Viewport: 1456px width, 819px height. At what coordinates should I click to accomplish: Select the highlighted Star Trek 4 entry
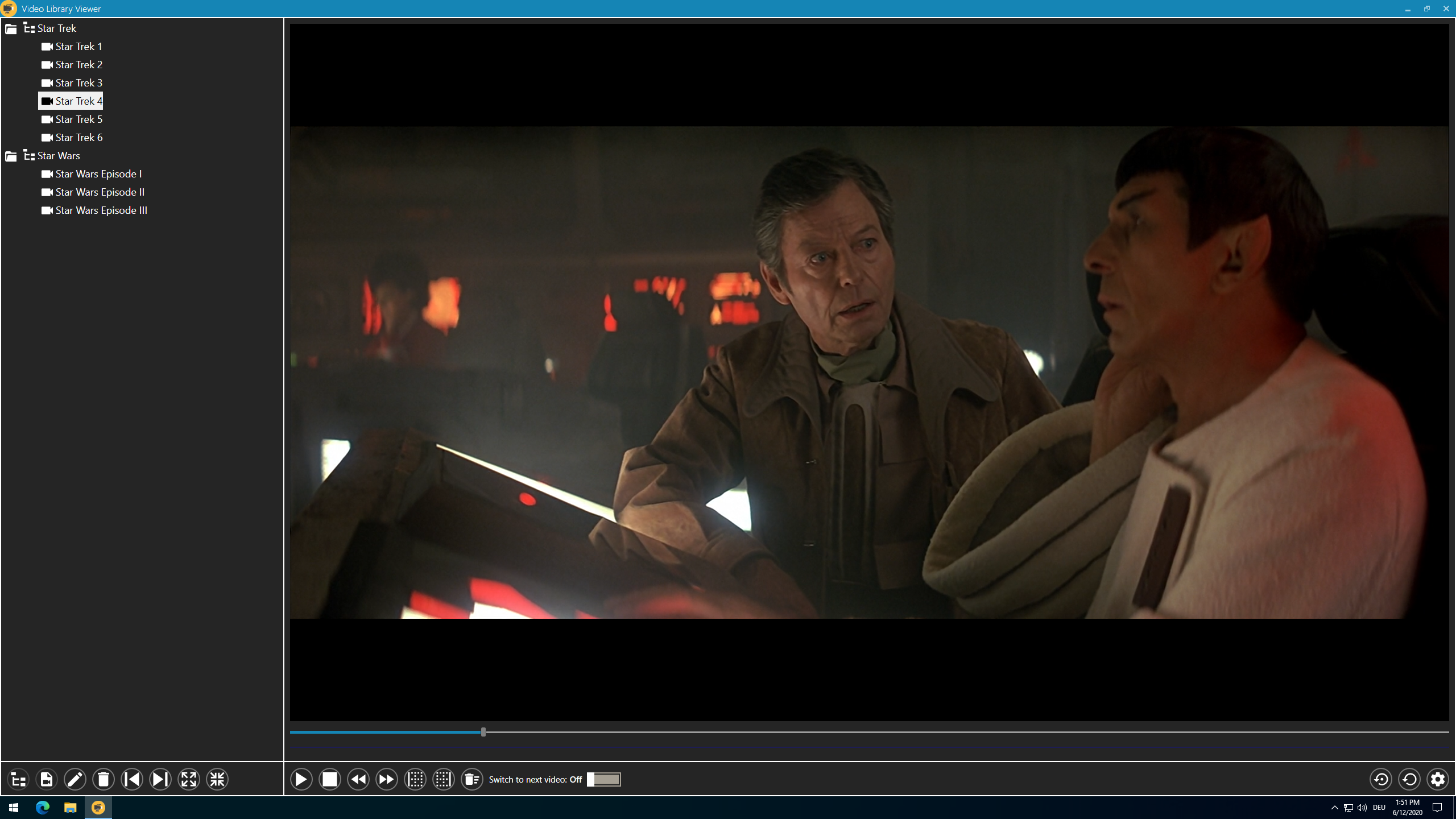pyautogui.click(x=71, y=101)
